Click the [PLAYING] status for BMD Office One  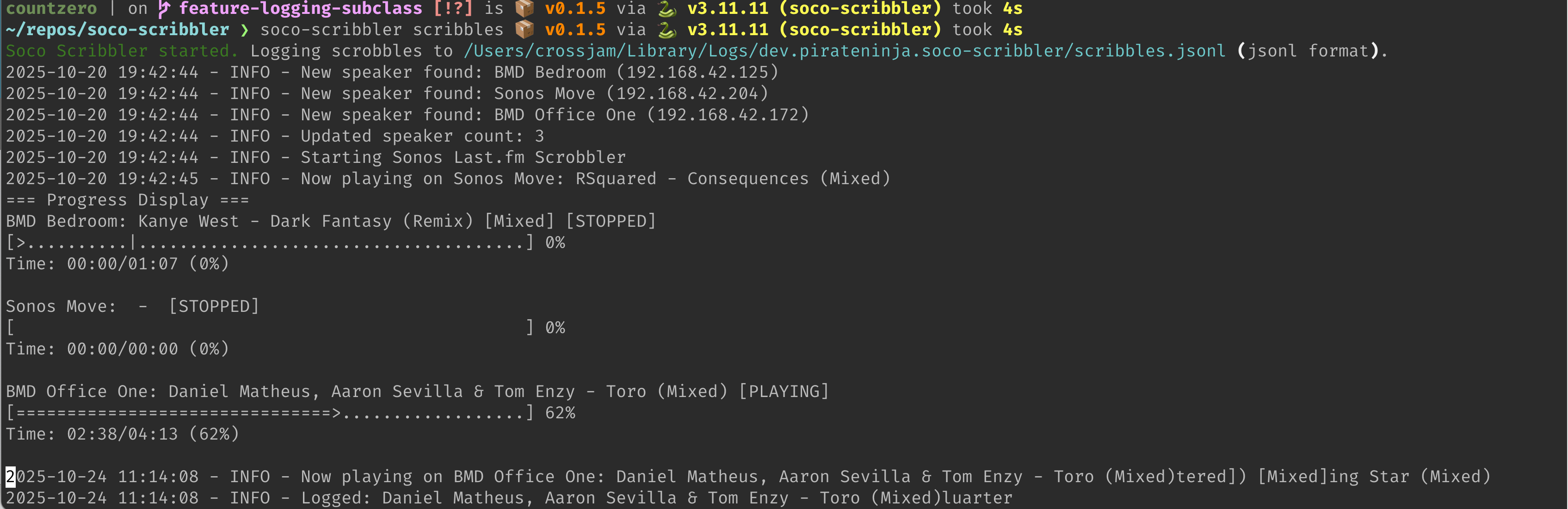point(784,391)
